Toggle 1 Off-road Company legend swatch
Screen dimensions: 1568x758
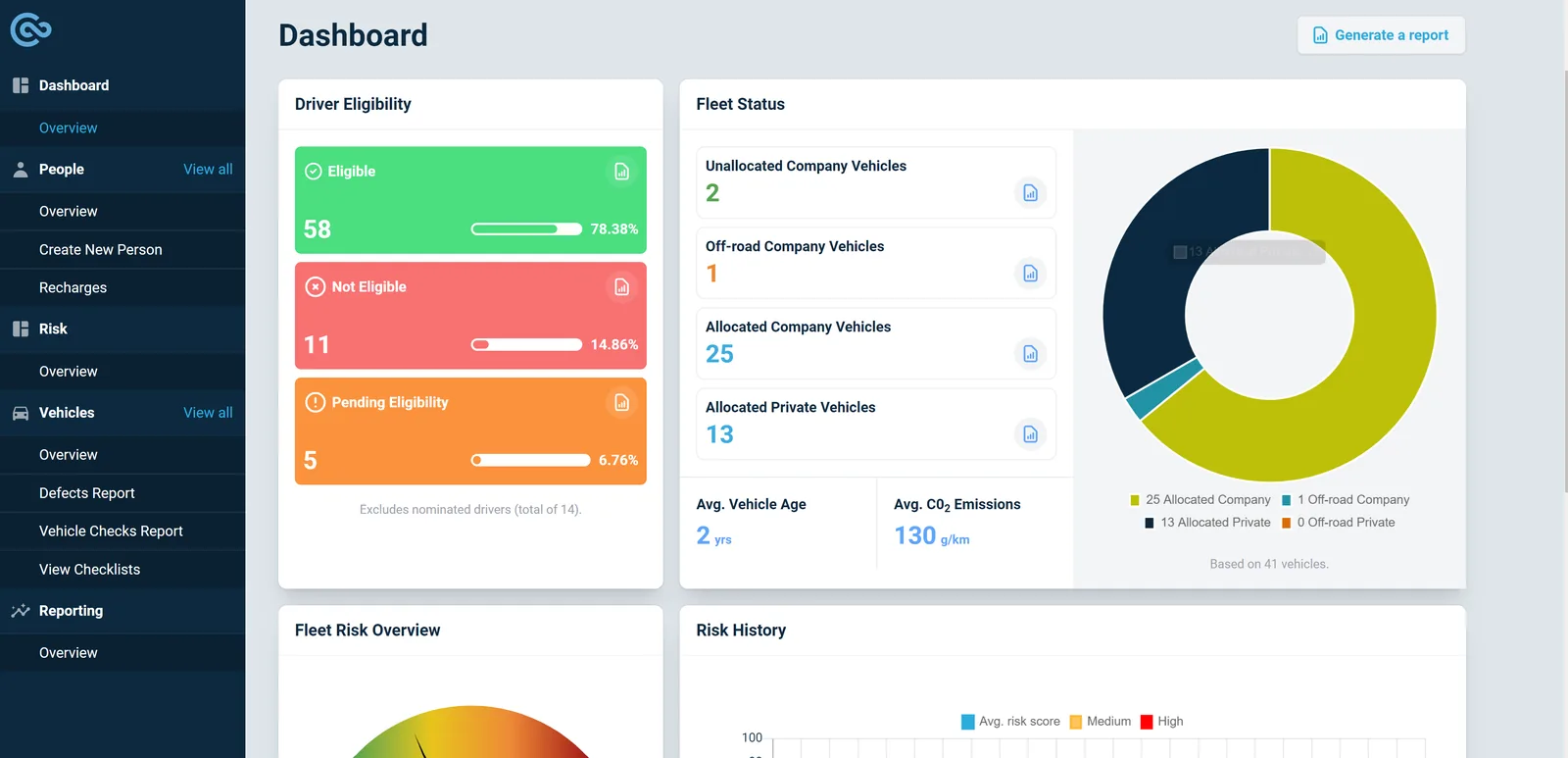click(x=1287, y=500)
